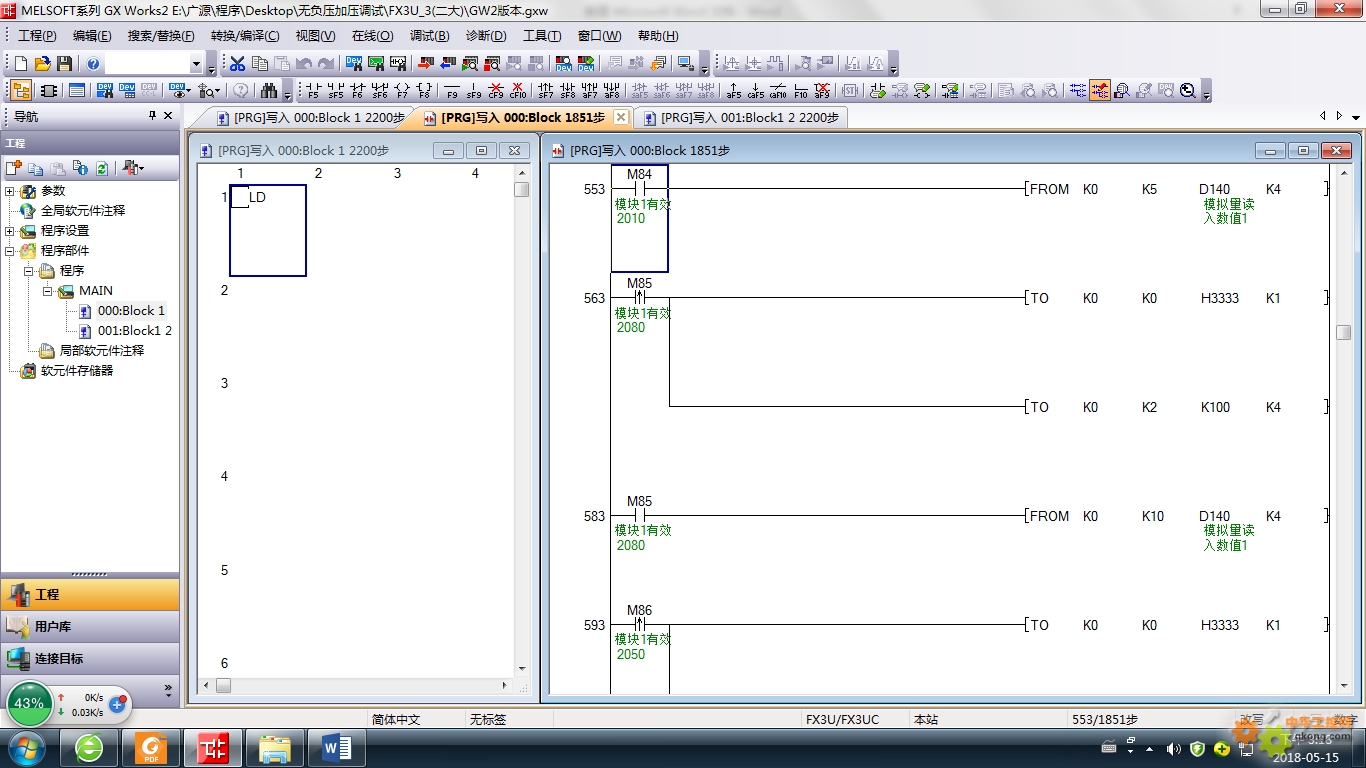The height and width of the screenshot is (768, 1366).
Task: Open the 在线(O) menu
Action: point(372,36)
